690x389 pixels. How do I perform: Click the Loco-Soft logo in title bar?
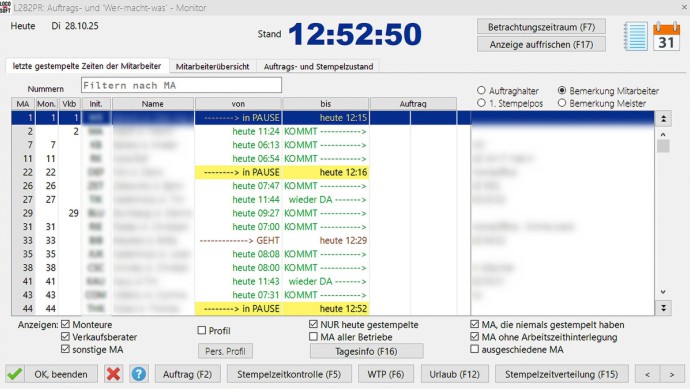pyautogui.click(x=6, y=7)
